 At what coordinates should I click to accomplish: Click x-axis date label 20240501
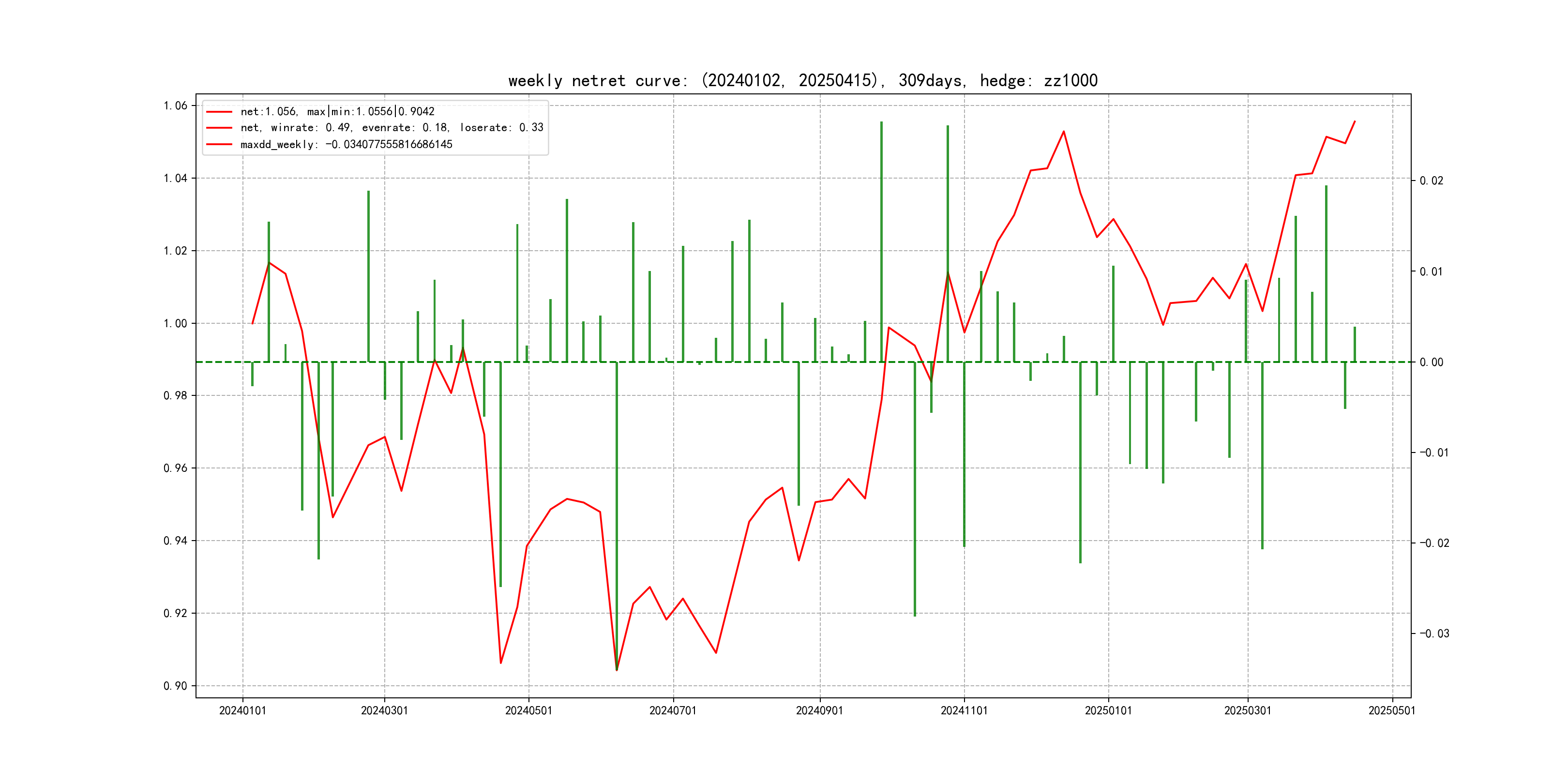pyautogui.click(x=528, y=710)
